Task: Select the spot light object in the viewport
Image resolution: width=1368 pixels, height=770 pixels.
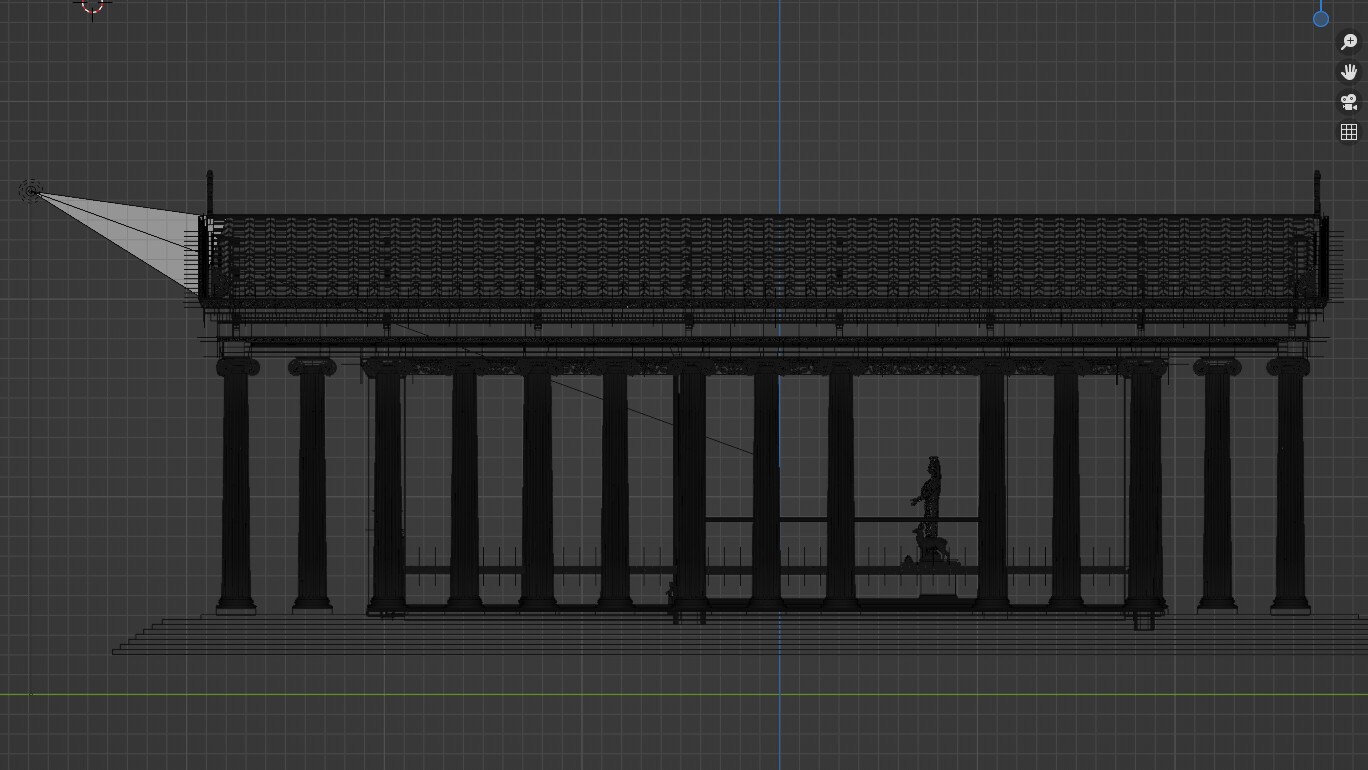Action: pos(31,190)
